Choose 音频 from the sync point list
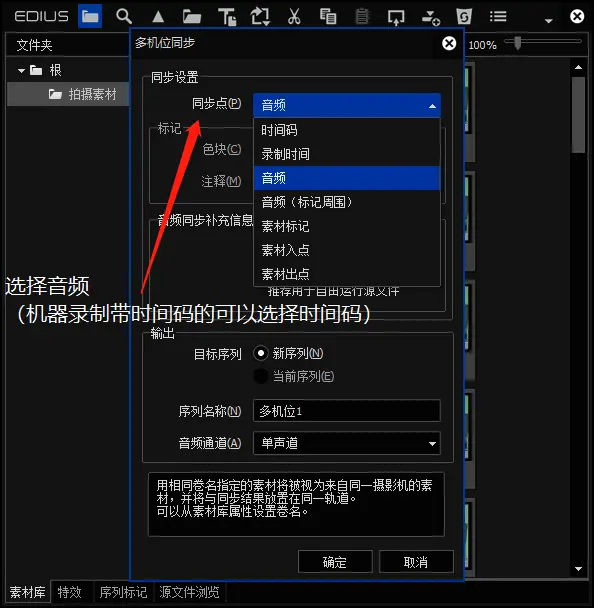The height and width of the screenshot is (608, 594). tap(347, 178)
